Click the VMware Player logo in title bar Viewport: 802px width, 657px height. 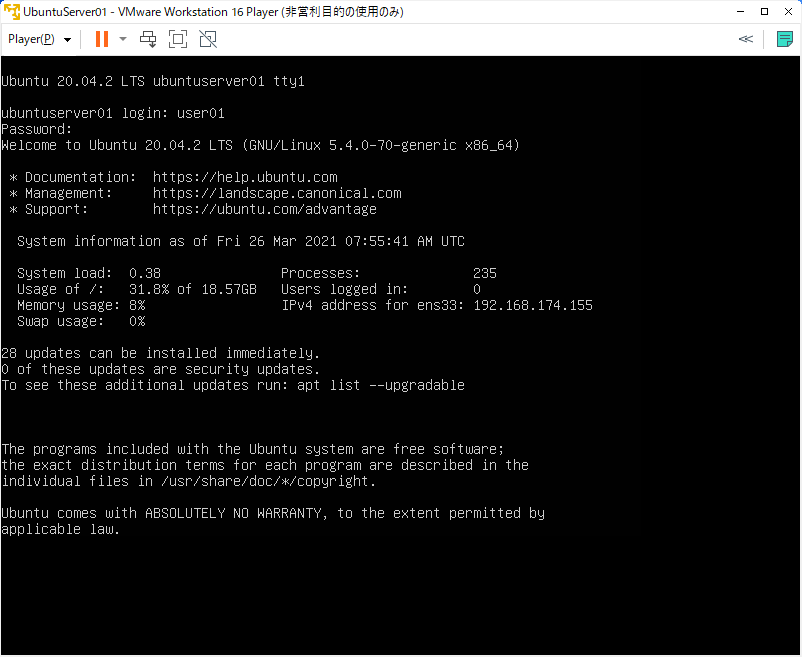[x=12, y=12]
